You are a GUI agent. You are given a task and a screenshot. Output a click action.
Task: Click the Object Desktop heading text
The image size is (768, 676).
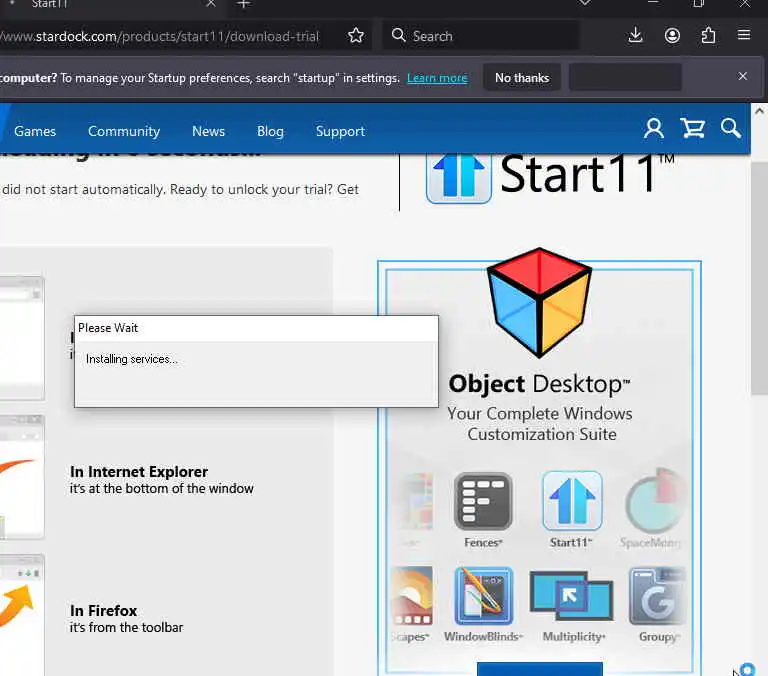(x=539, y=384)
